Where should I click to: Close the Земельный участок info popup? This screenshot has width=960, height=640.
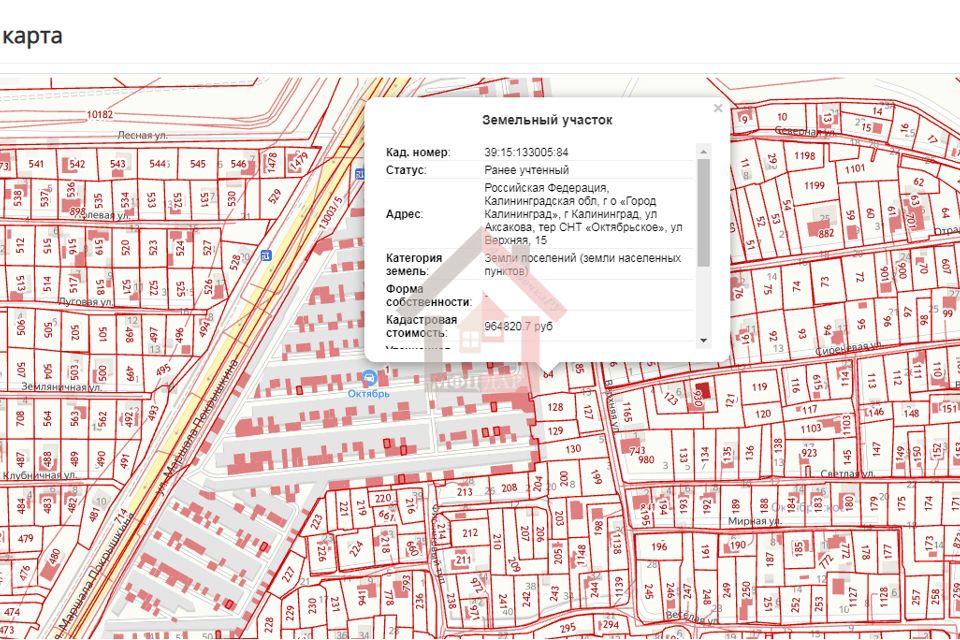tap(717, 108)
